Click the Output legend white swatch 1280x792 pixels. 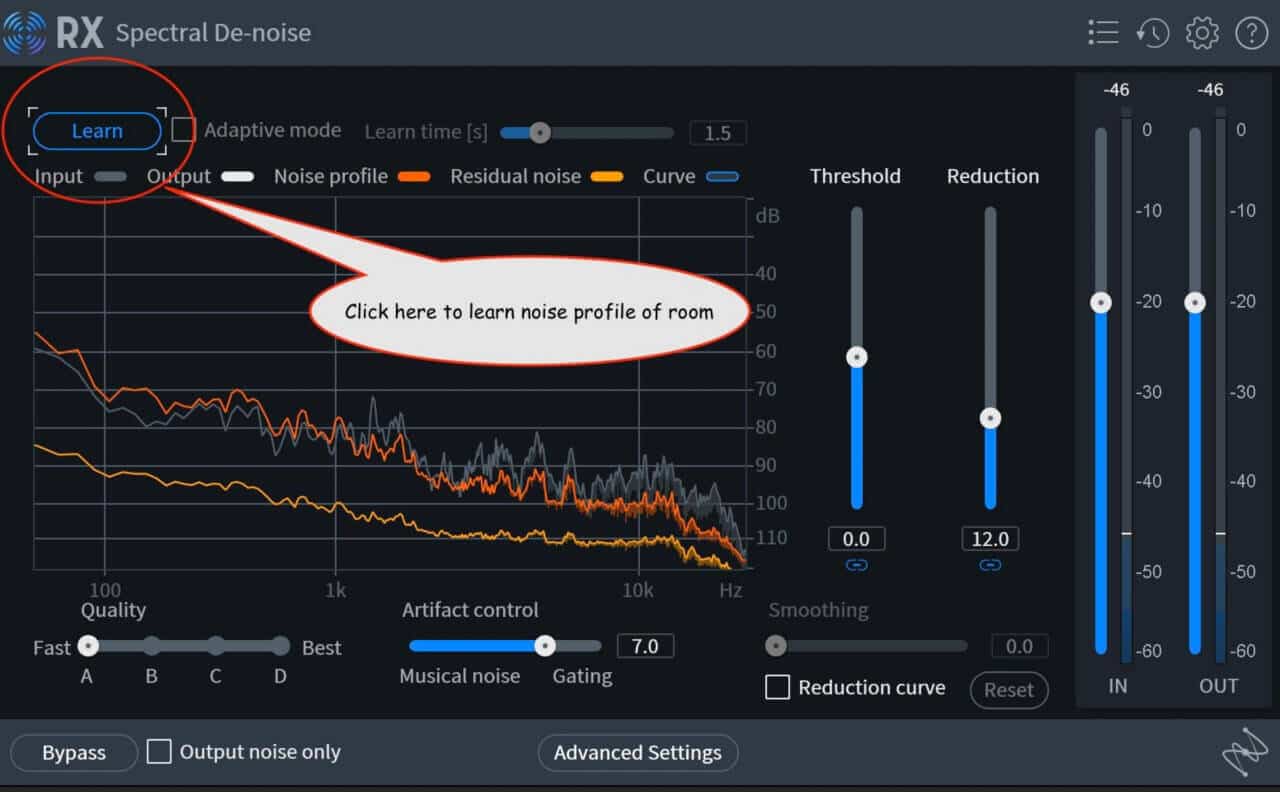[x=237, y=177]
